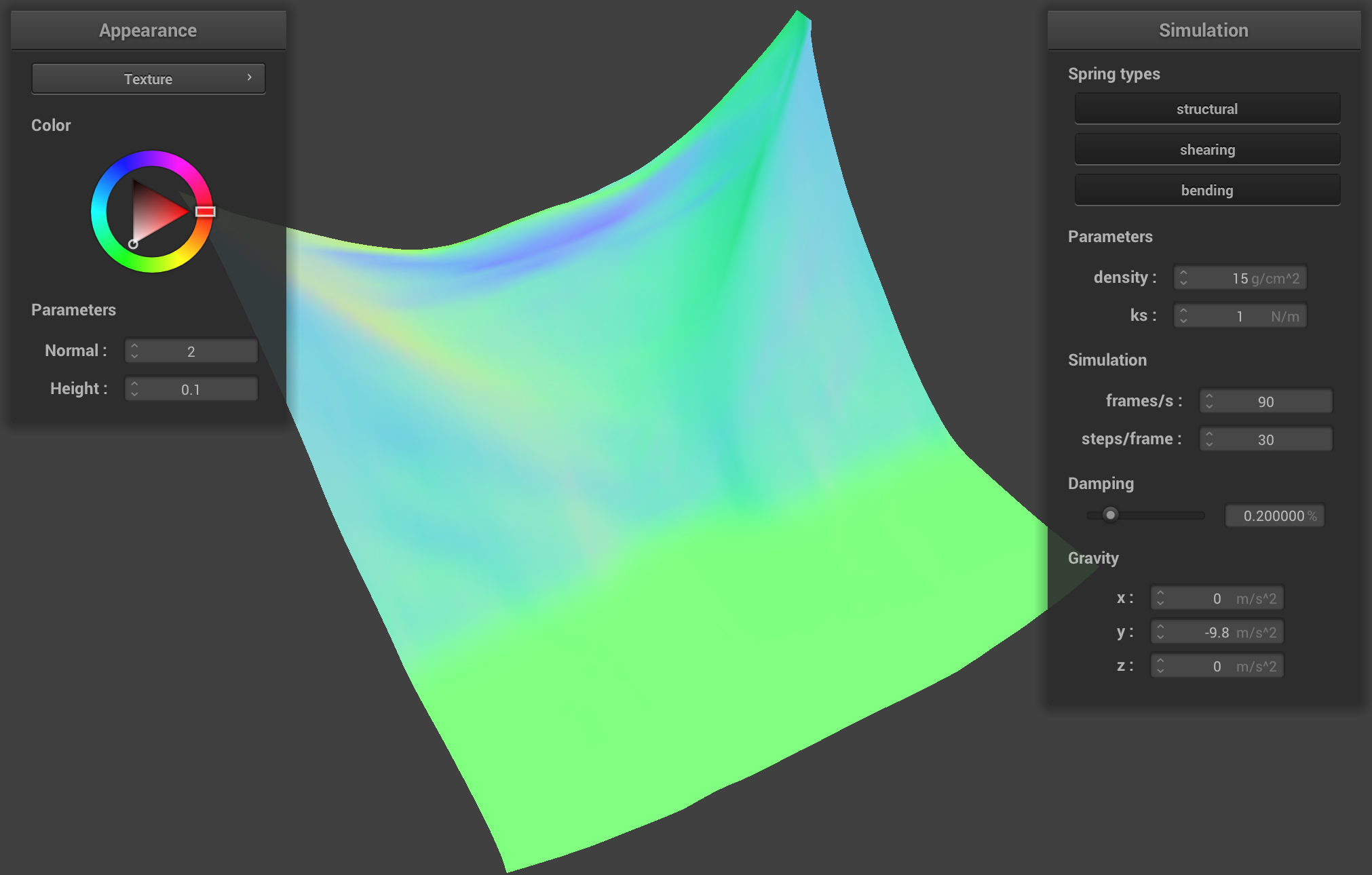1372x875 pixels.
Task: Increase Gravity z with the up arrow
Action: coord(1160,661)
